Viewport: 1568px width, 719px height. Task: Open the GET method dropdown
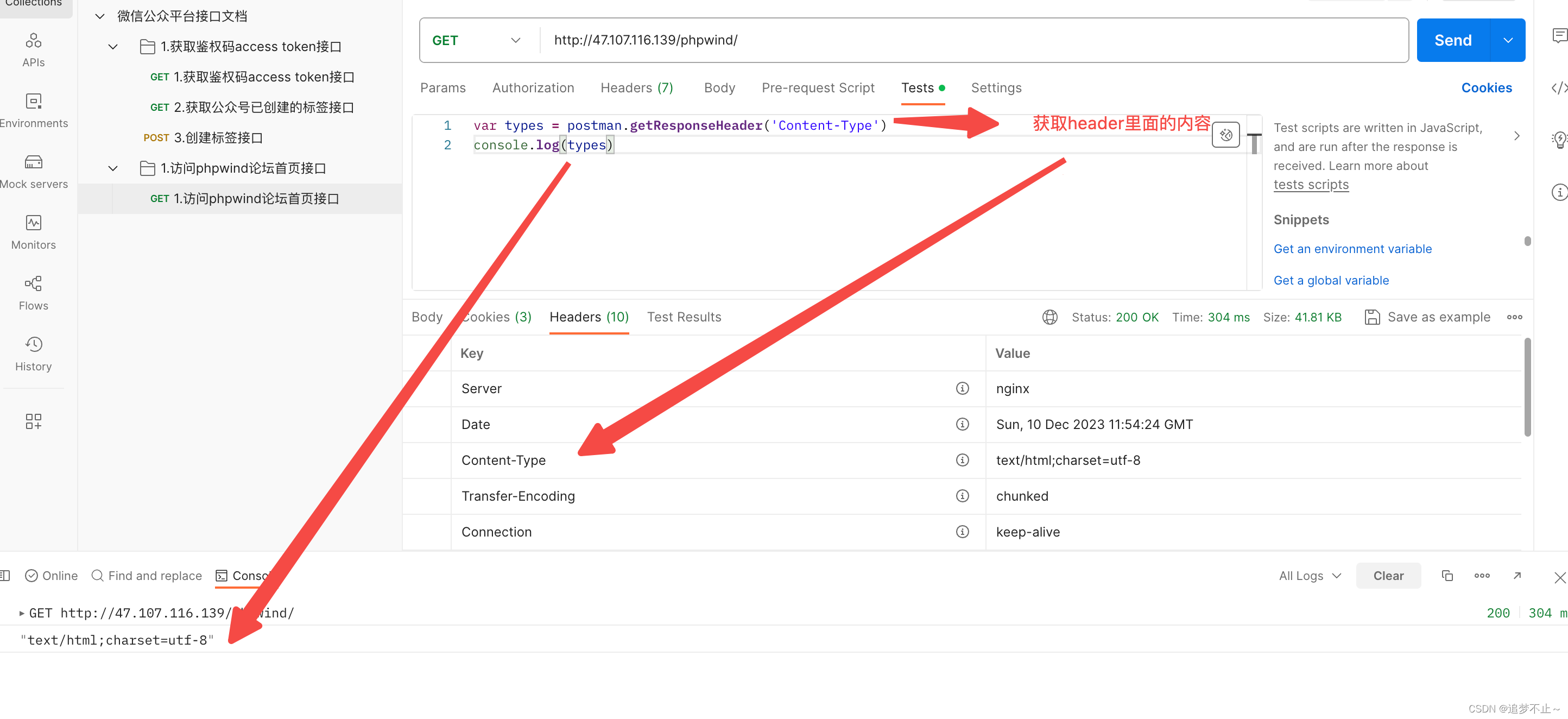click(476, 40)
